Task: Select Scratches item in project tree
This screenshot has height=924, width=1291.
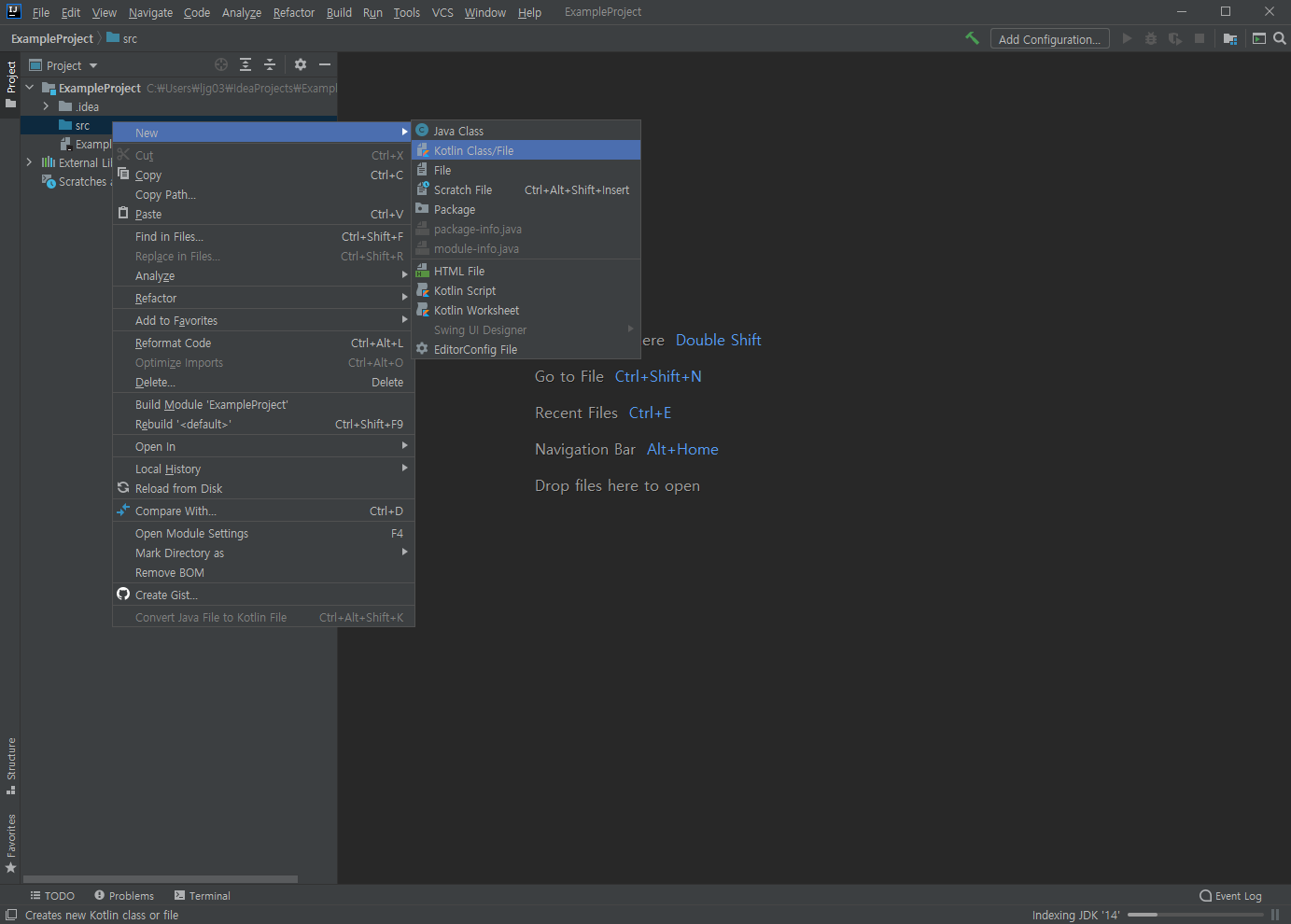Action: tap(76, 181)
